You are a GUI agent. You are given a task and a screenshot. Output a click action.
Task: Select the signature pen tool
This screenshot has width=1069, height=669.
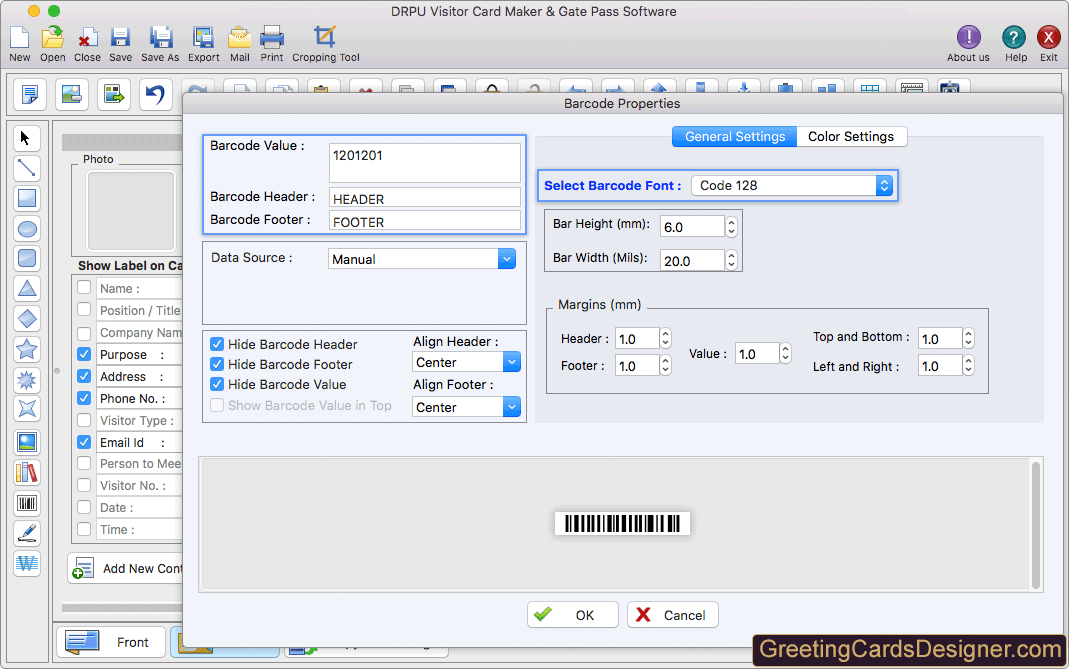[27, 533]
